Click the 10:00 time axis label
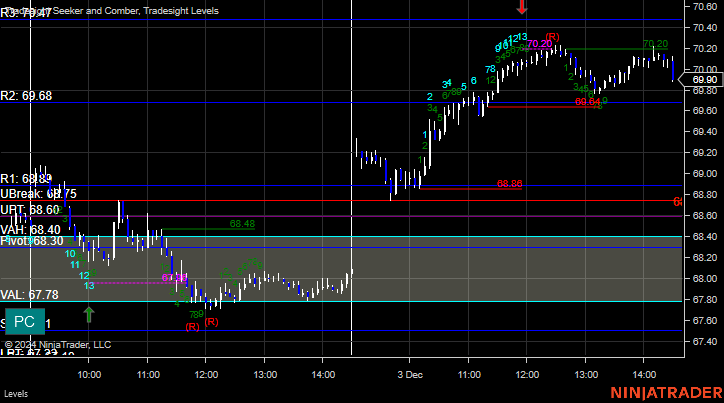 89,375
